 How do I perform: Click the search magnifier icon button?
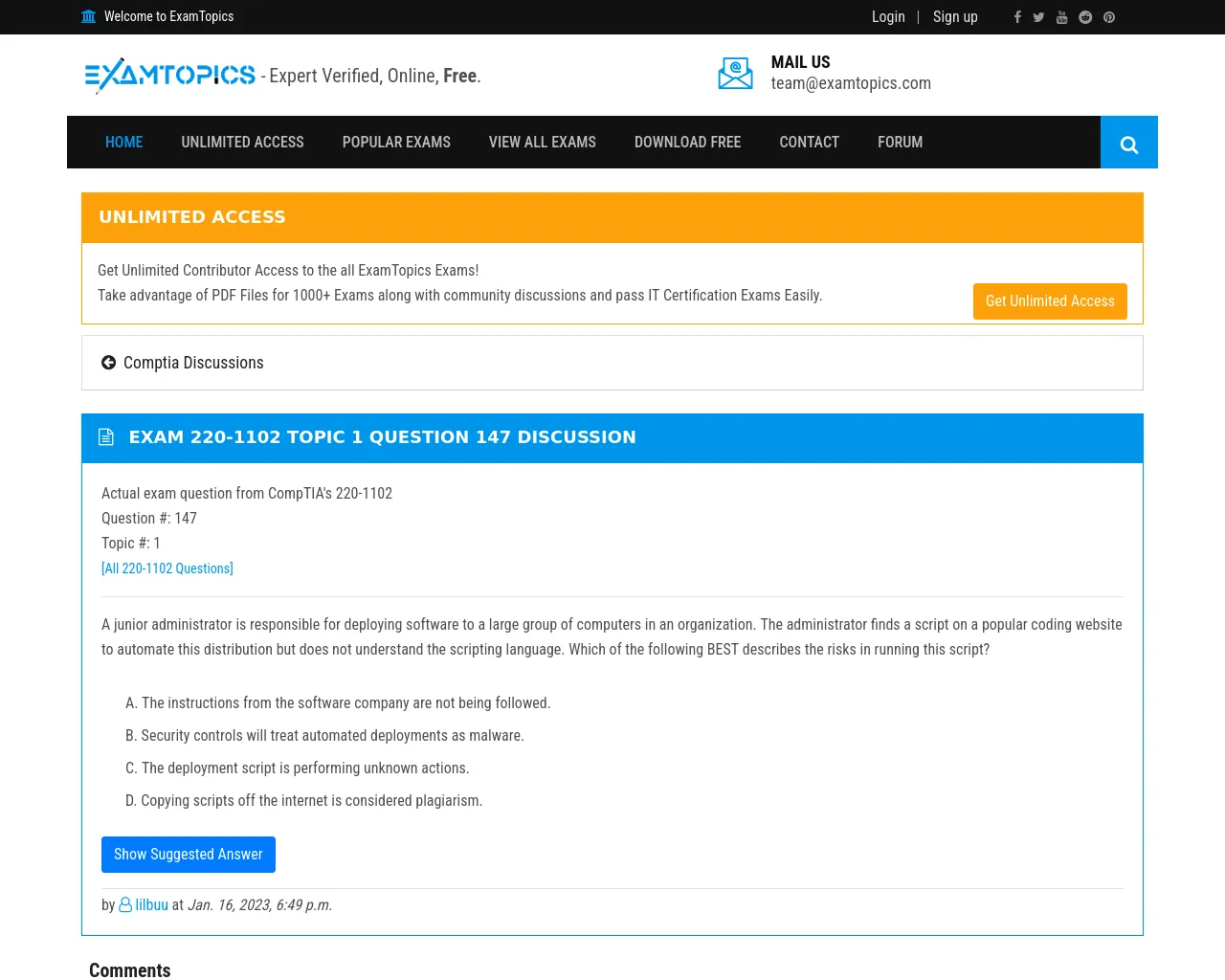[x=1129, y=143]
